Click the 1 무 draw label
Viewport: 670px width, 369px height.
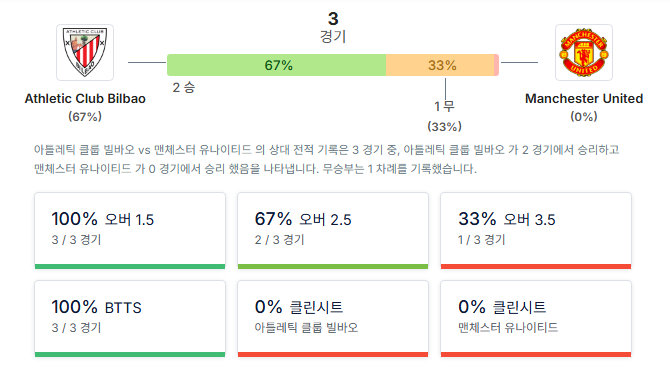point(444,106)
